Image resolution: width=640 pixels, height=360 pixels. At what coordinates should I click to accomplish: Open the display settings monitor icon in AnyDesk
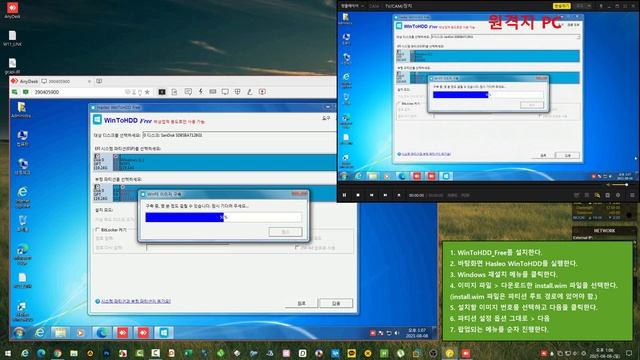click(225, 92)
